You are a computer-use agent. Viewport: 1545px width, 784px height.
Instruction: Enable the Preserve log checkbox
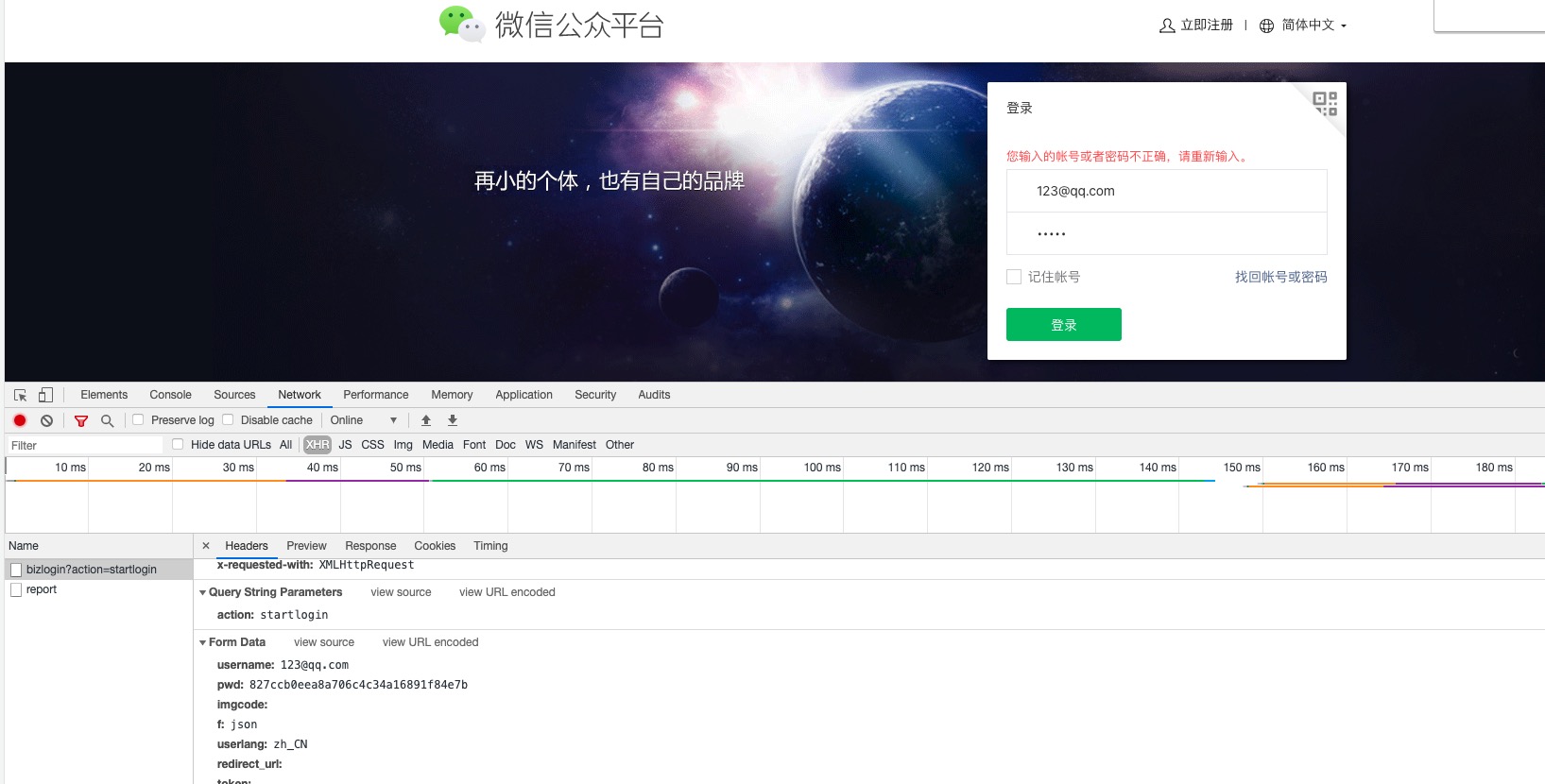coord(138,419)
